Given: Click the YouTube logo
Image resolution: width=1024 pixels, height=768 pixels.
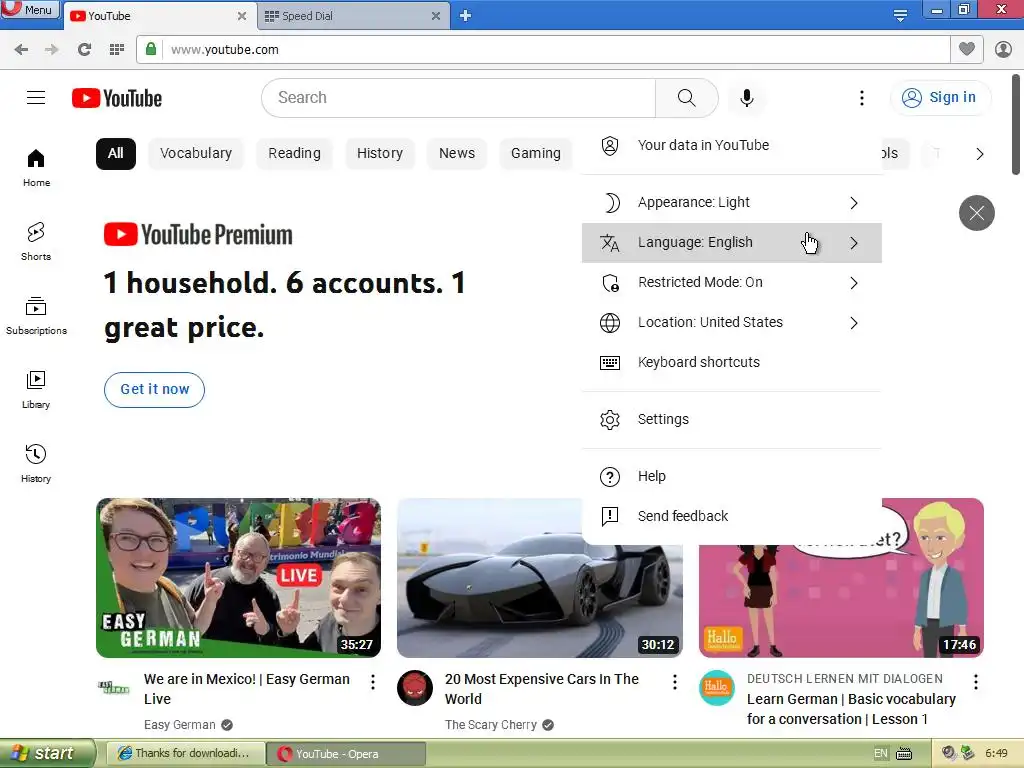Looking at the screenshot, I should pyautogui.click(x=117, y=98).
